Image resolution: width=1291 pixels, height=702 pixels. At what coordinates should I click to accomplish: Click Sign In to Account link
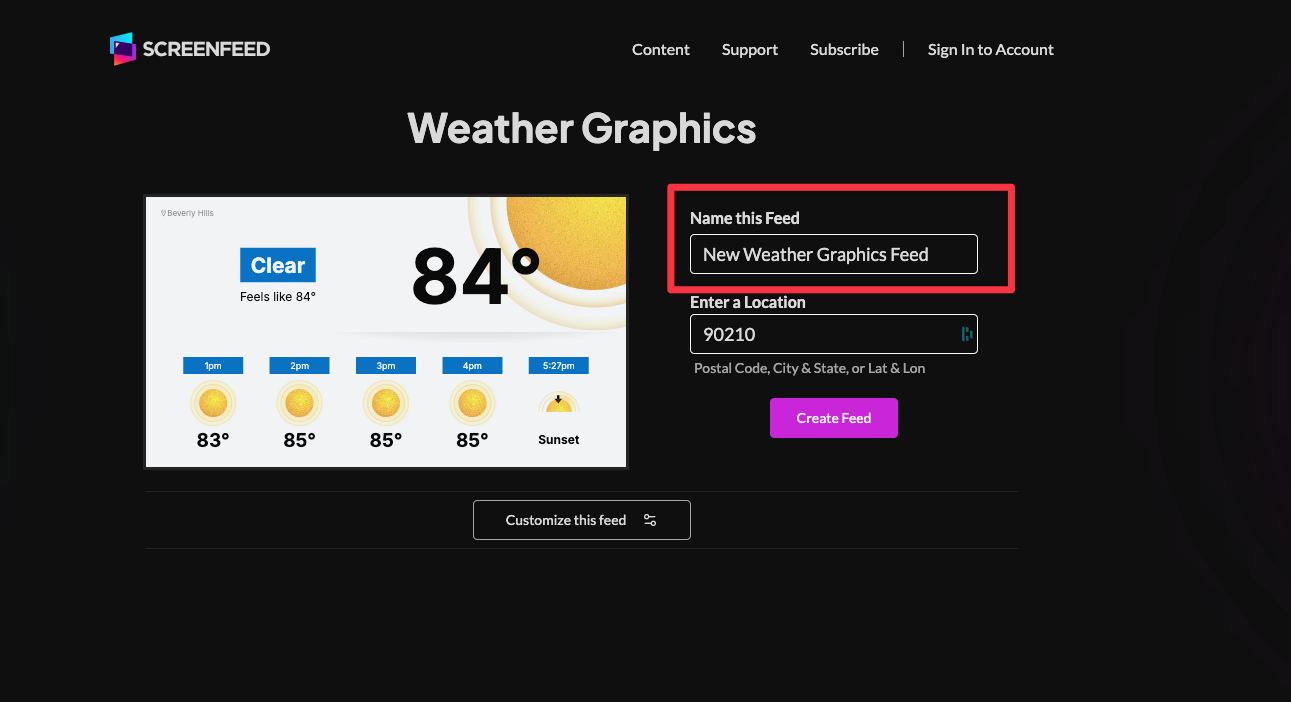click(990, 50)
